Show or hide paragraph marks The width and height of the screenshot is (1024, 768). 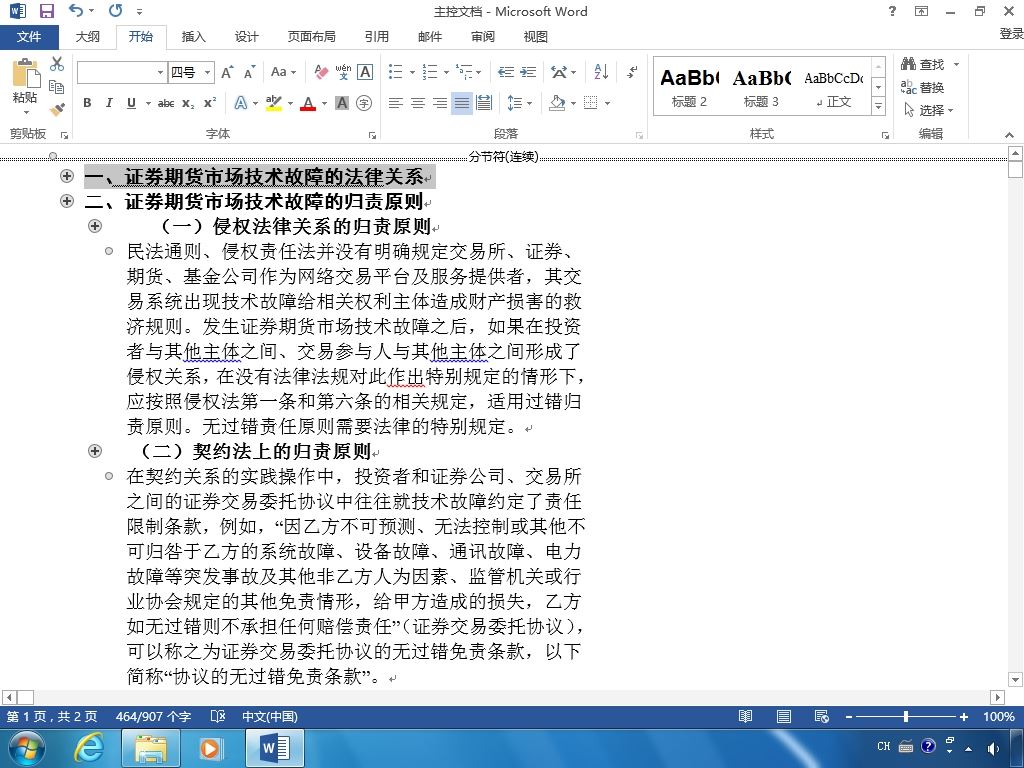[x=632, y=72]
